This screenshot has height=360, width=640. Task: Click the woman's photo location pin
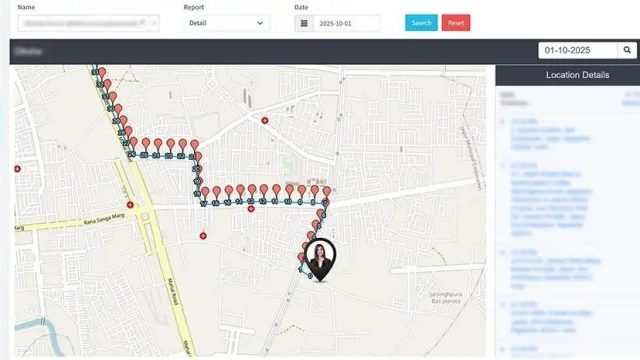coord(320,260)
